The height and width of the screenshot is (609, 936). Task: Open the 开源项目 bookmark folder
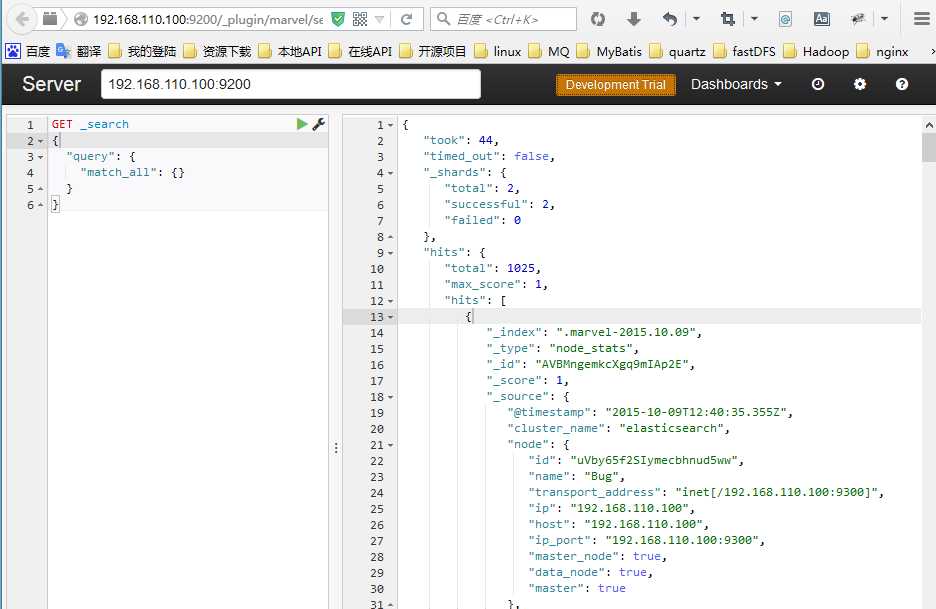(433, 51)
